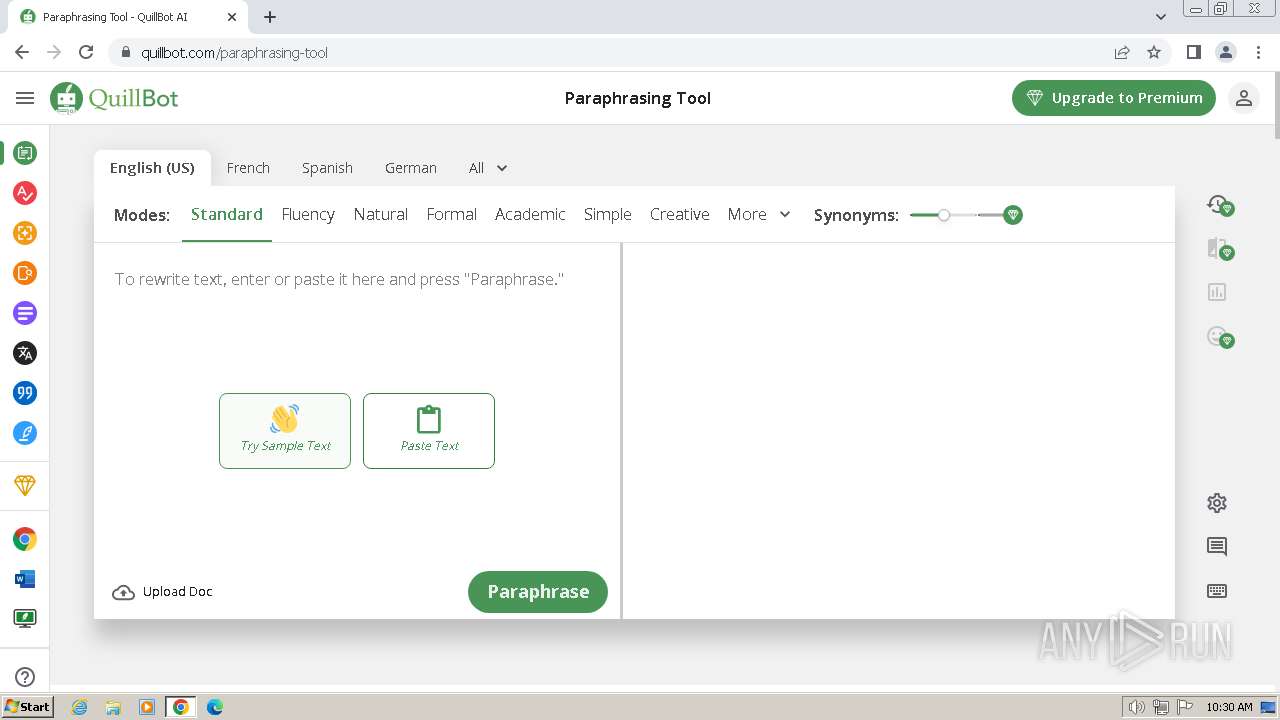This screenshot has width=1280, height=720.
Task: Click the Paste Text button
Action: click(x=429, y=431)
